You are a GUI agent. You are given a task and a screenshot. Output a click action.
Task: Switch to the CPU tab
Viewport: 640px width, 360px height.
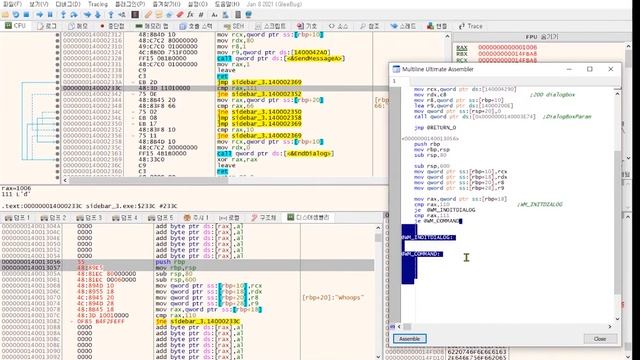tap(16, 25)
